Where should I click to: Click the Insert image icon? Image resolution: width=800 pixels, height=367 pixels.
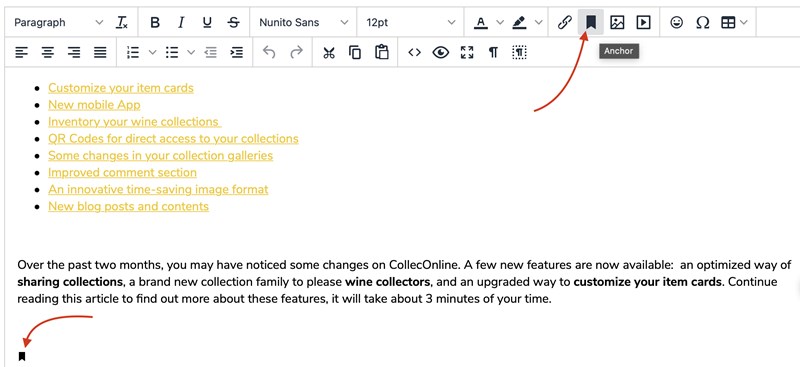click(x=617, y=22)
